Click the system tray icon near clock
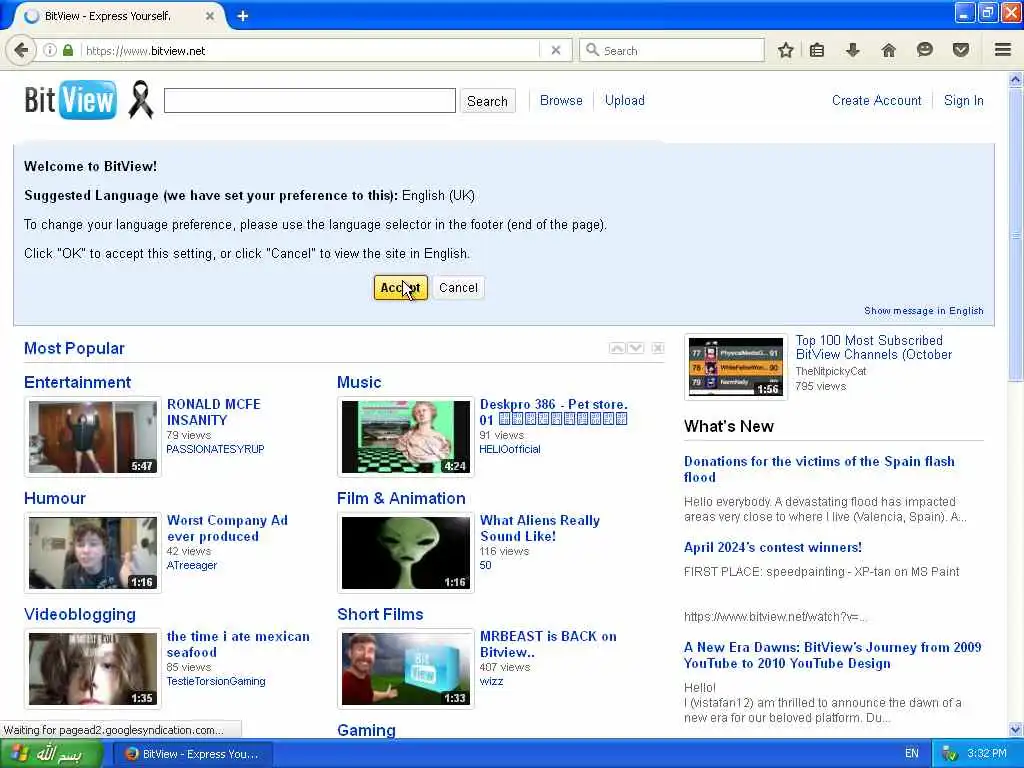This screenshot has width=1024, height=768. [x=950, y=754]
